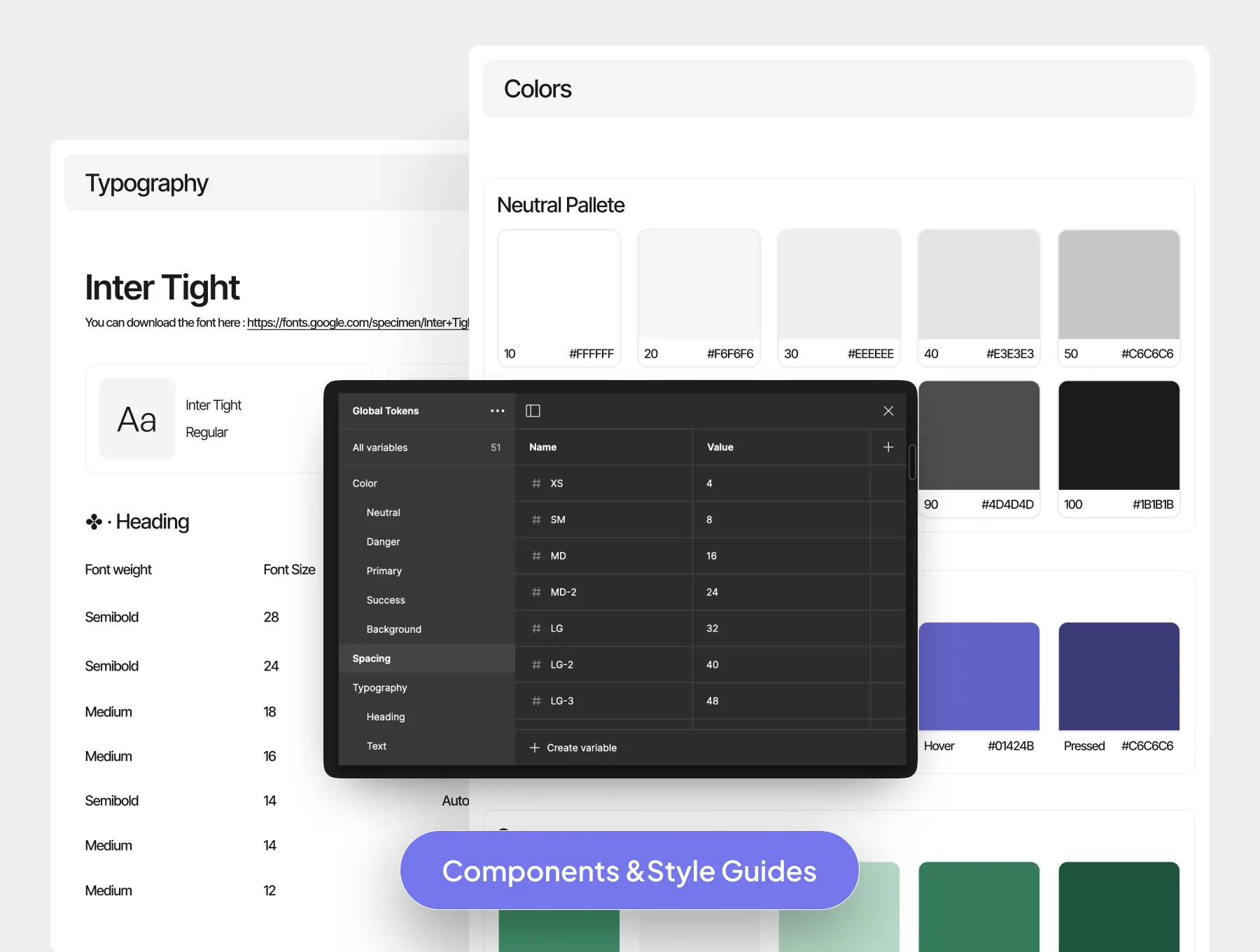Click the number icon beside XS

pos(536,484)
